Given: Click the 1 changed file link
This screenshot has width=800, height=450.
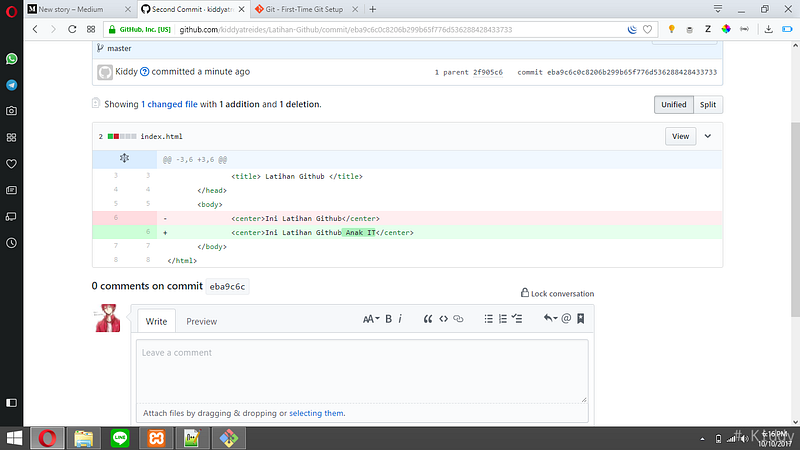Looking at the screenshot, I should point(169,105).
